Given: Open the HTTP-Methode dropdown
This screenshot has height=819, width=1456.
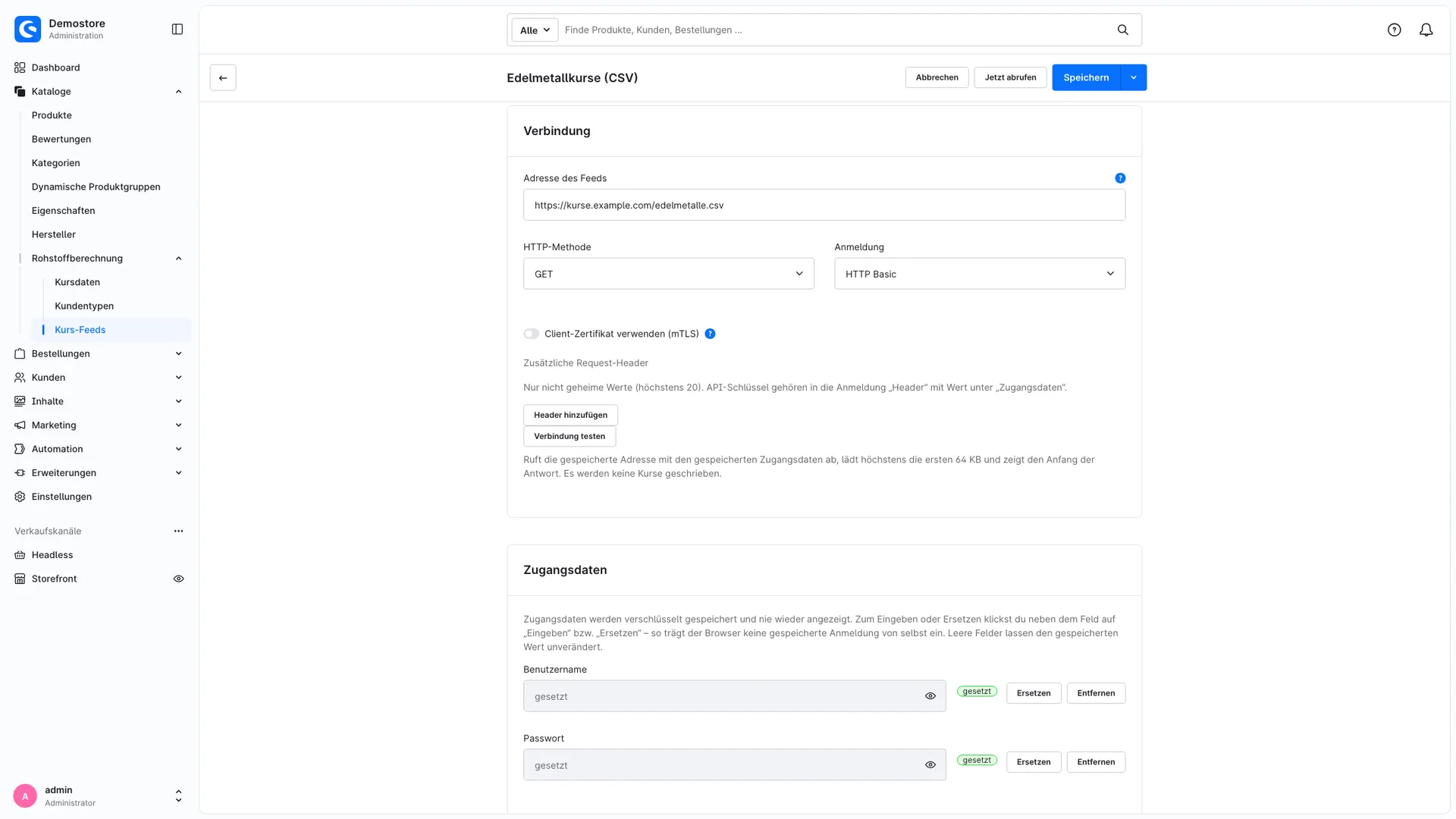Looking at the screenshot, I should pyautogui.click(x=669, y=274).
